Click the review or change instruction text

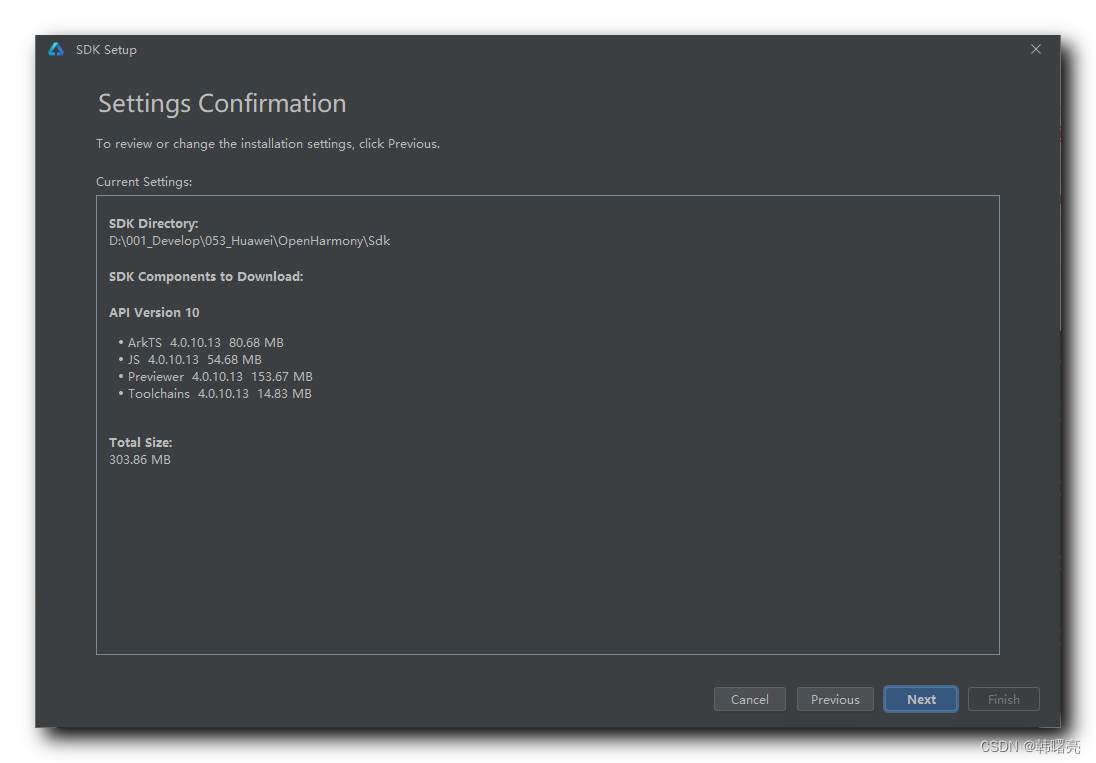[268, 144]
